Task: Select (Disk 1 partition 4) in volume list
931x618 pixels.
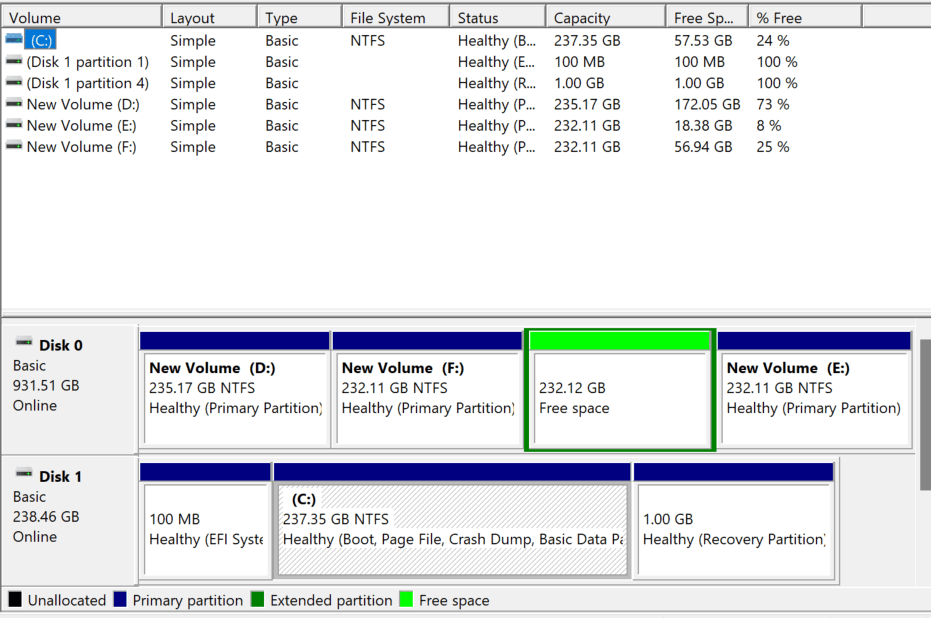Action: click(x=87, y=83)
